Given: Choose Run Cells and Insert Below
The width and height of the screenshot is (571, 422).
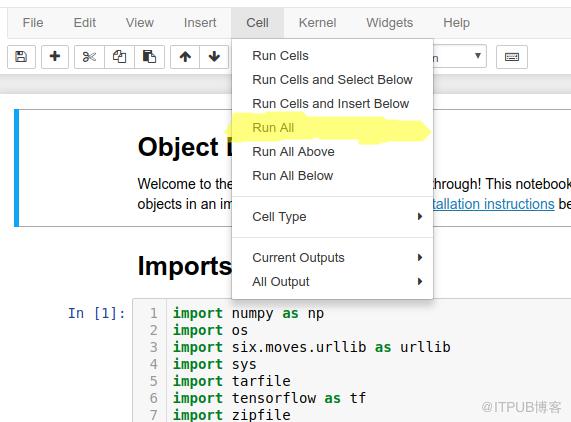Looking at the screenshot, I should pyautogui.click(x=332, y=104).
